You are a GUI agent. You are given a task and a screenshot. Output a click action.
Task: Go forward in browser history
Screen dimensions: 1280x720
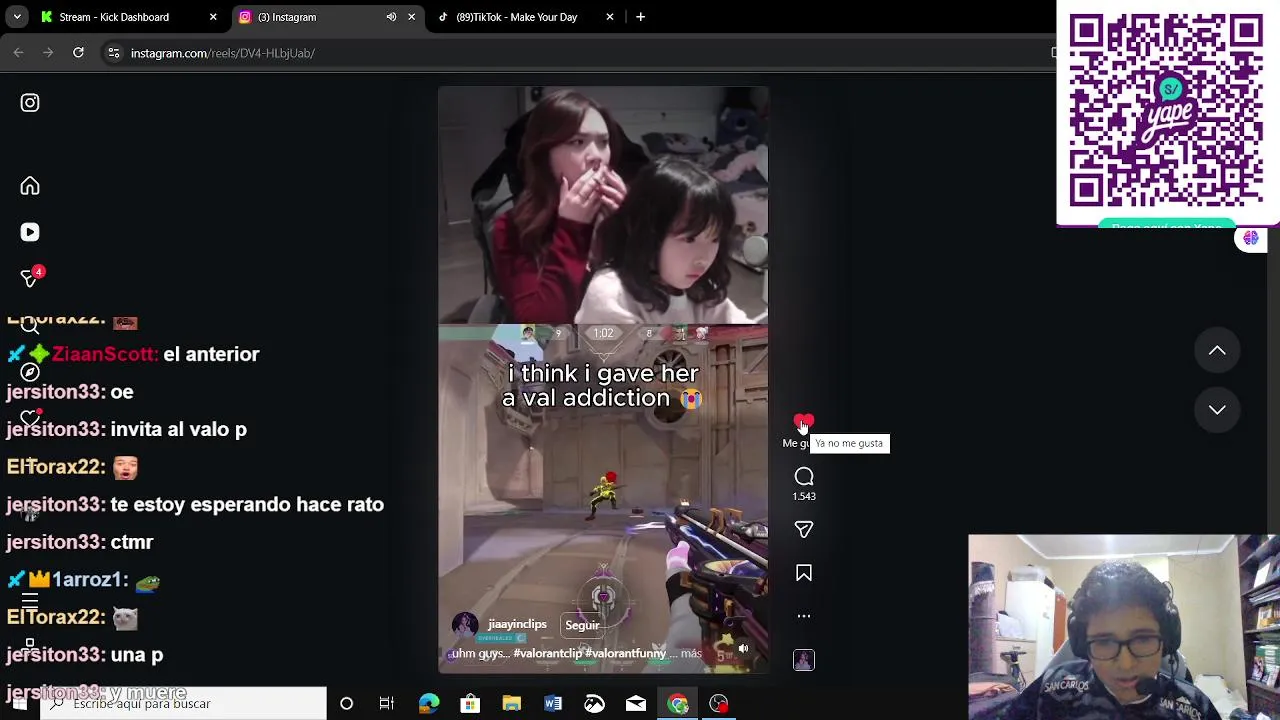point(48,52)
